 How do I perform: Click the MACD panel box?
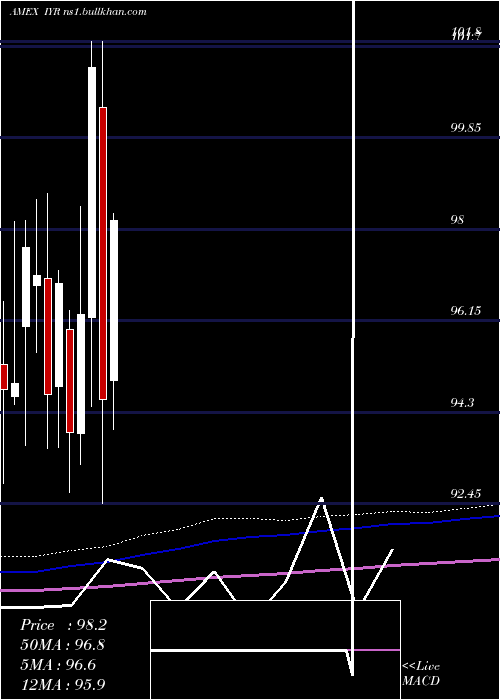click(275, 650)
